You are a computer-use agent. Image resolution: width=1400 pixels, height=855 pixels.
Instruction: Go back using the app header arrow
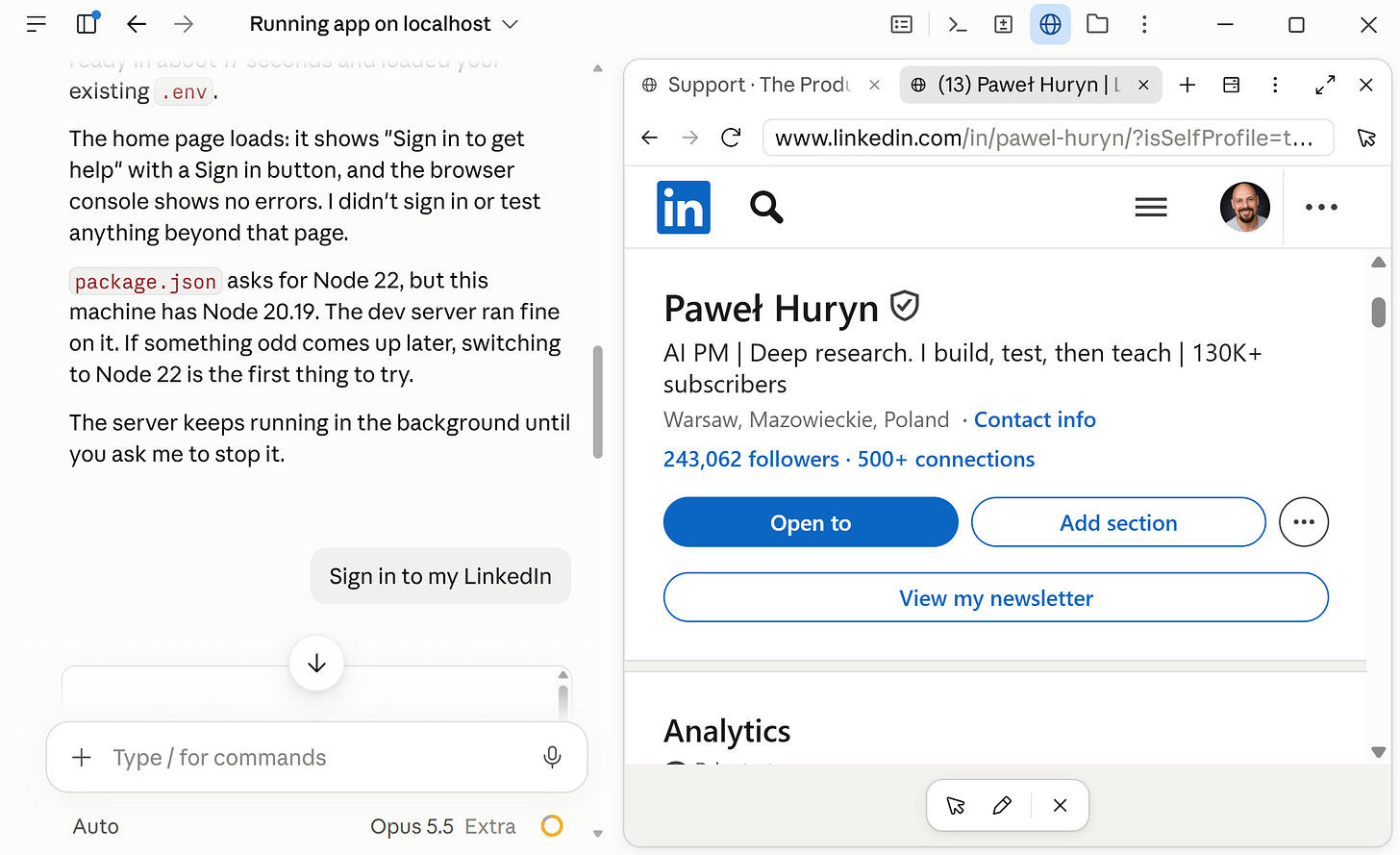point(137,24)
